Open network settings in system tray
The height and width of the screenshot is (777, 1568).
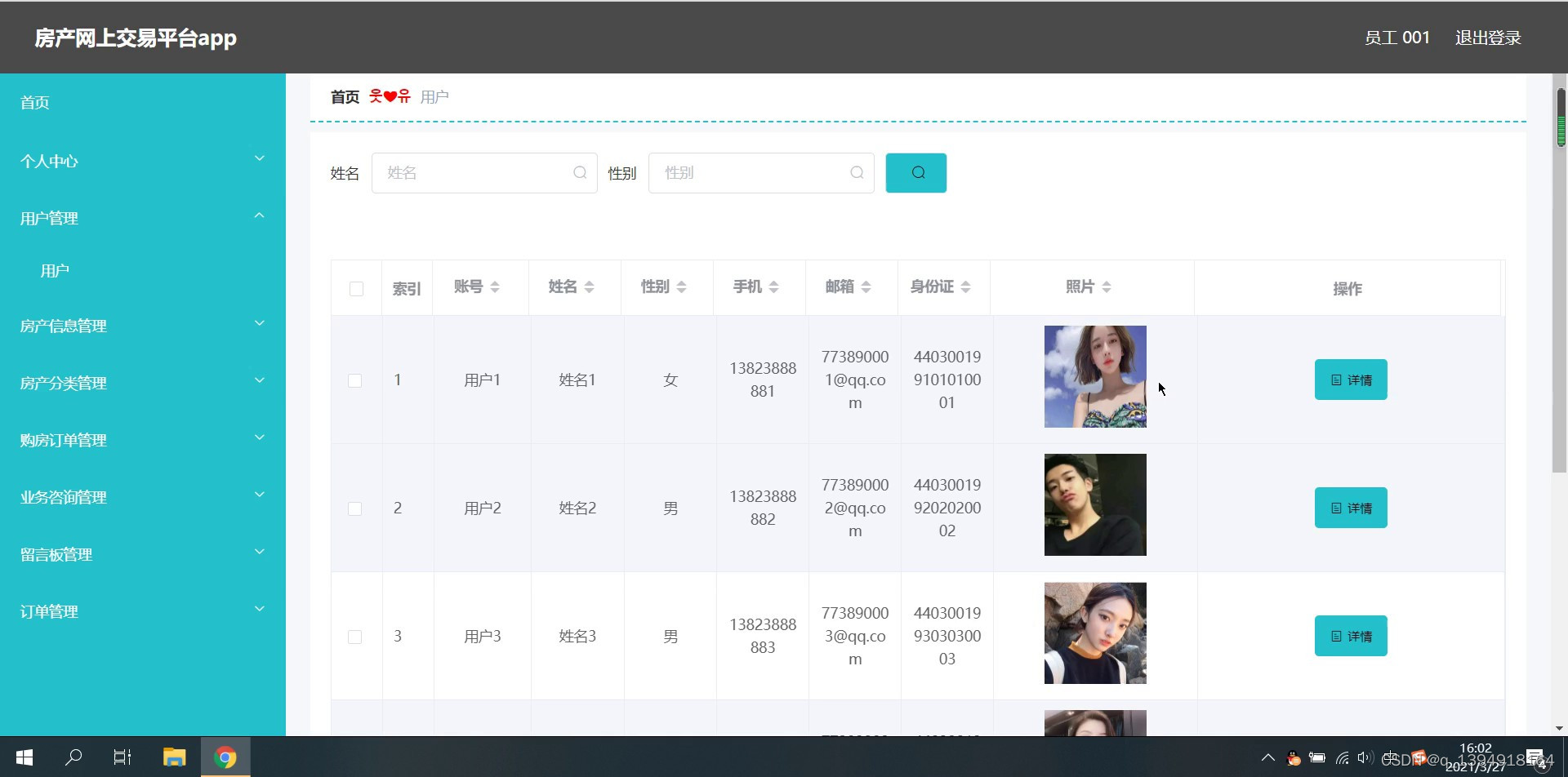coord(1342,757)
